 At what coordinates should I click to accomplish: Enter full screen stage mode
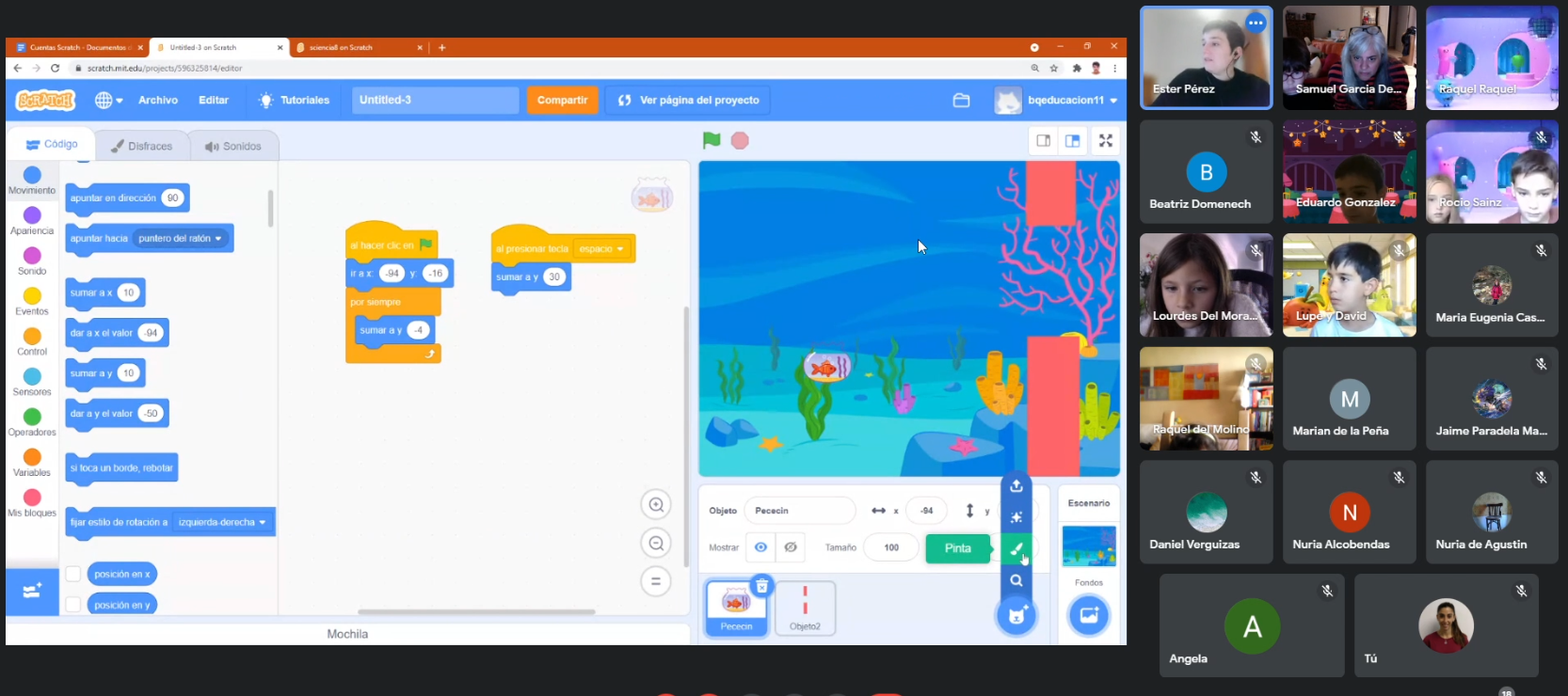pos(1106,141)
